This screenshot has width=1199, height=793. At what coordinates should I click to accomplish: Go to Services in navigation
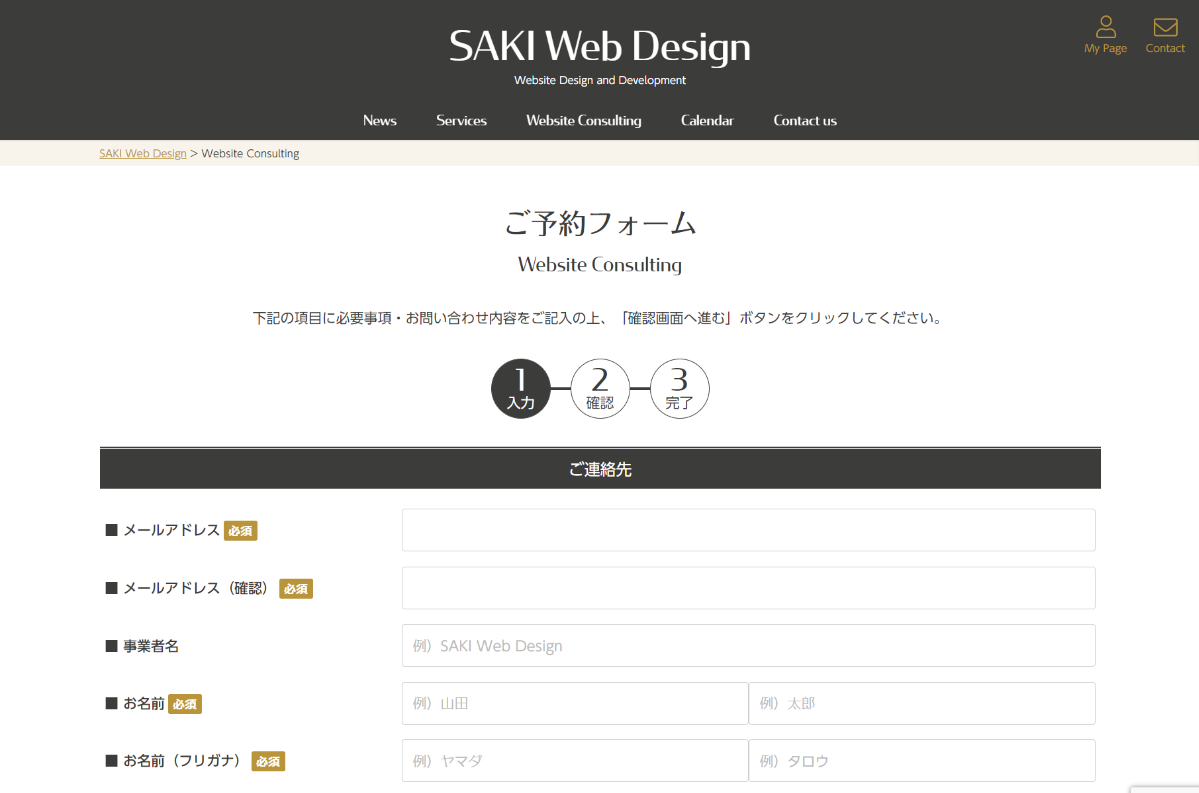coord(461,120)
